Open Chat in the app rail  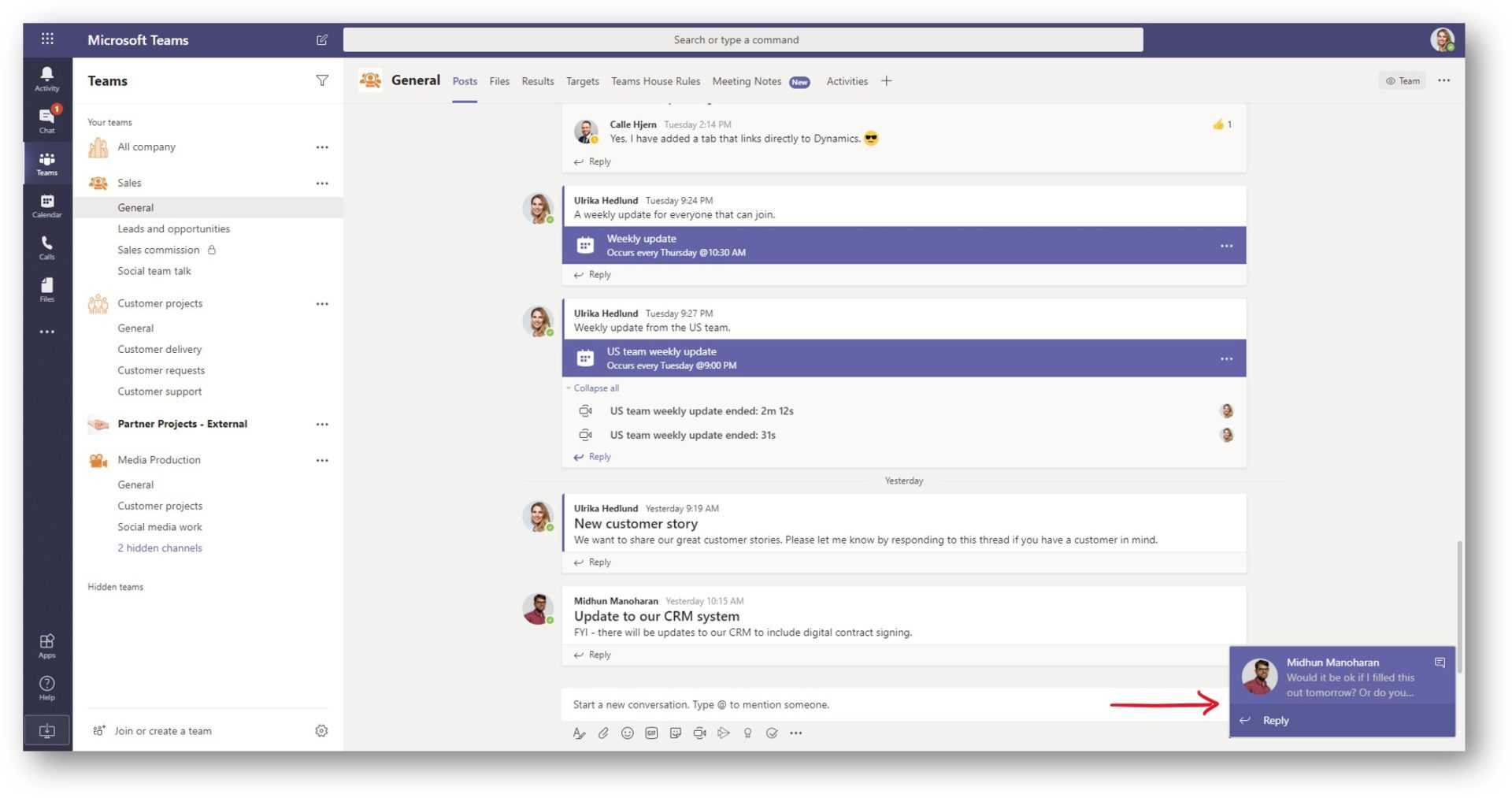point(47,121)
